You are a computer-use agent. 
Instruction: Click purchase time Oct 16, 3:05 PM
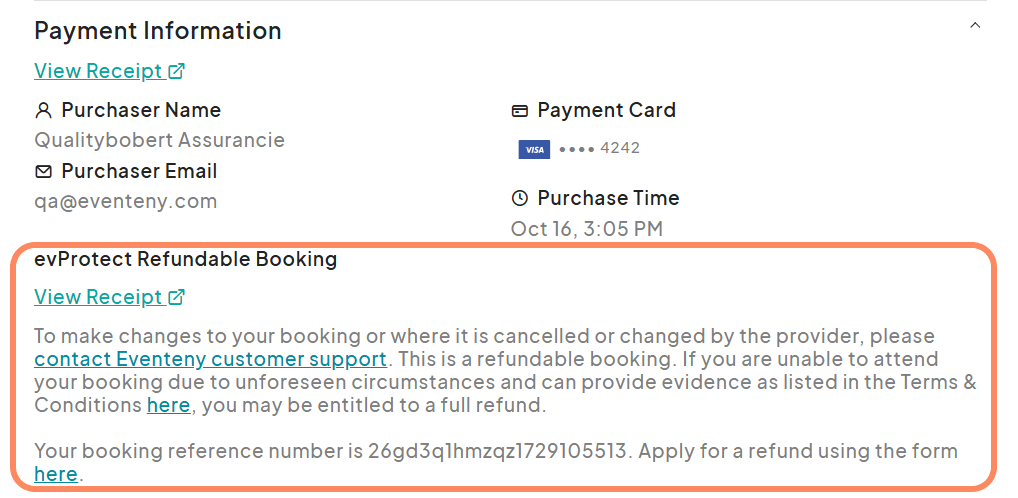point(586,229)
